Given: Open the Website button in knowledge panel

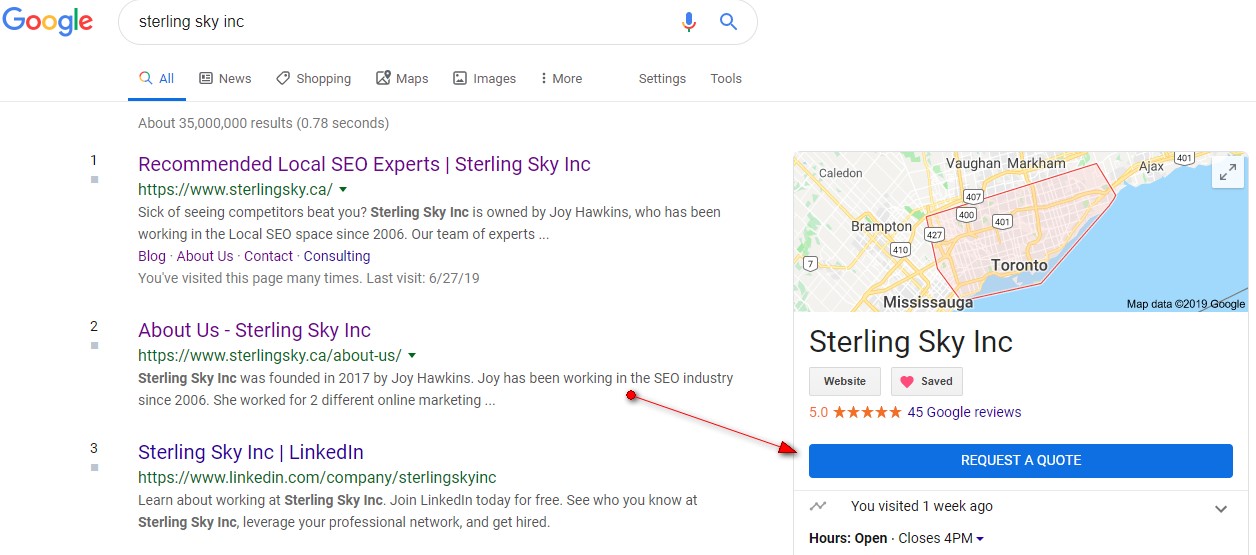Looking at the screenshot, I should click(x=845, y=381).
